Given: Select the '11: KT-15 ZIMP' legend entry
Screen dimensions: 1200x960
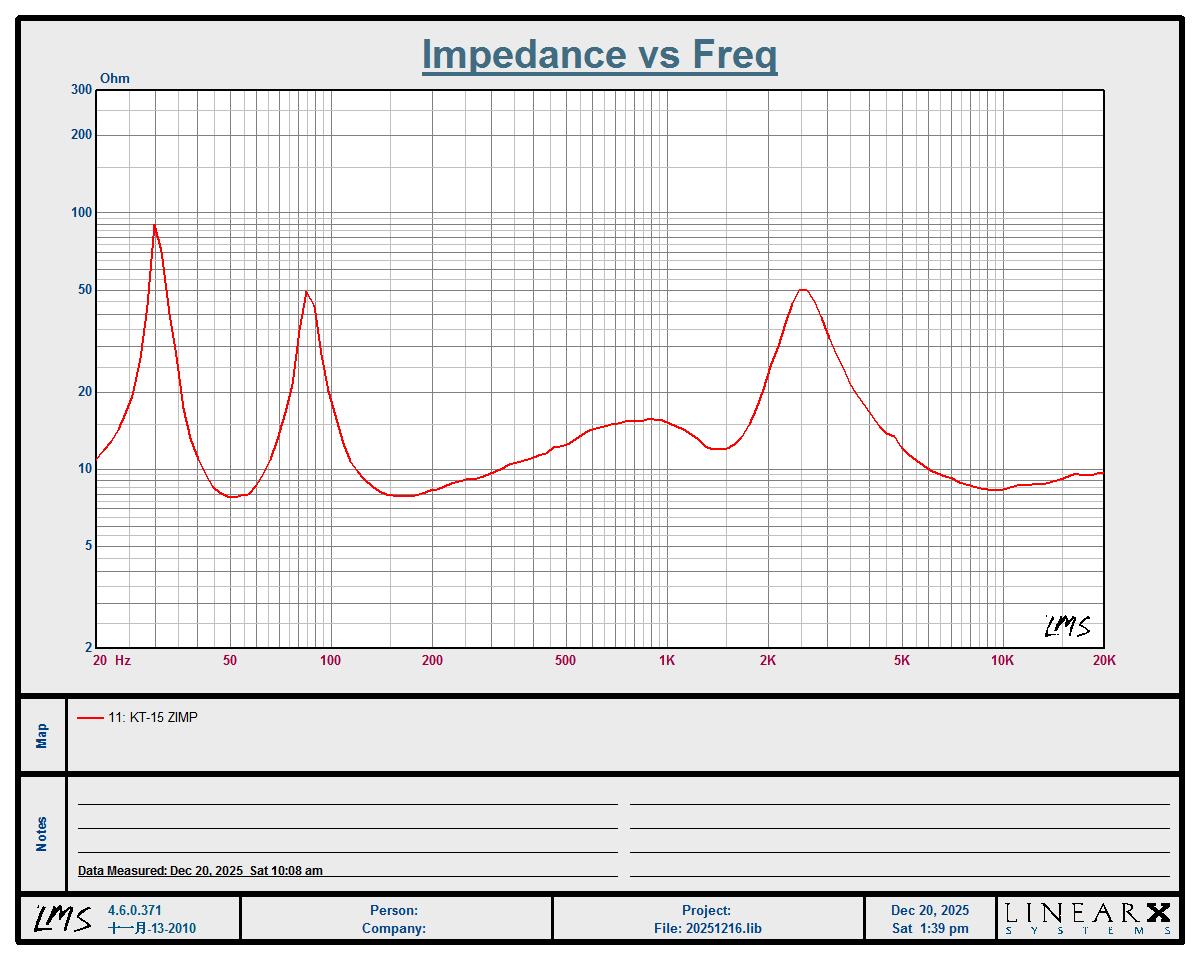Looking at the screenshot, I should [x=152, y=717].
